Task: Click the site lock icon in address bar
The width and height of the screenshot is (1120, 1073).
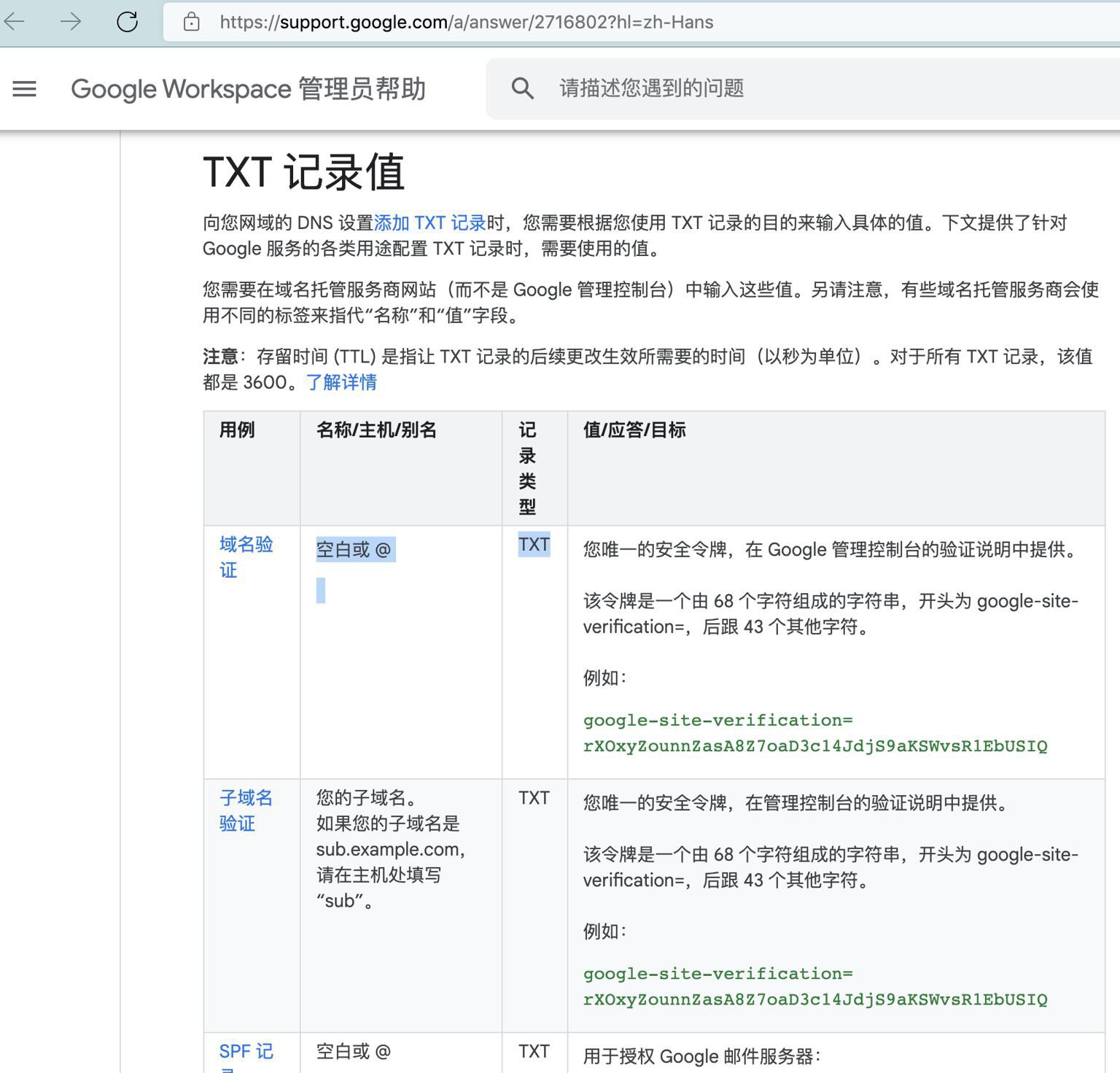Action: pos(191,22)
